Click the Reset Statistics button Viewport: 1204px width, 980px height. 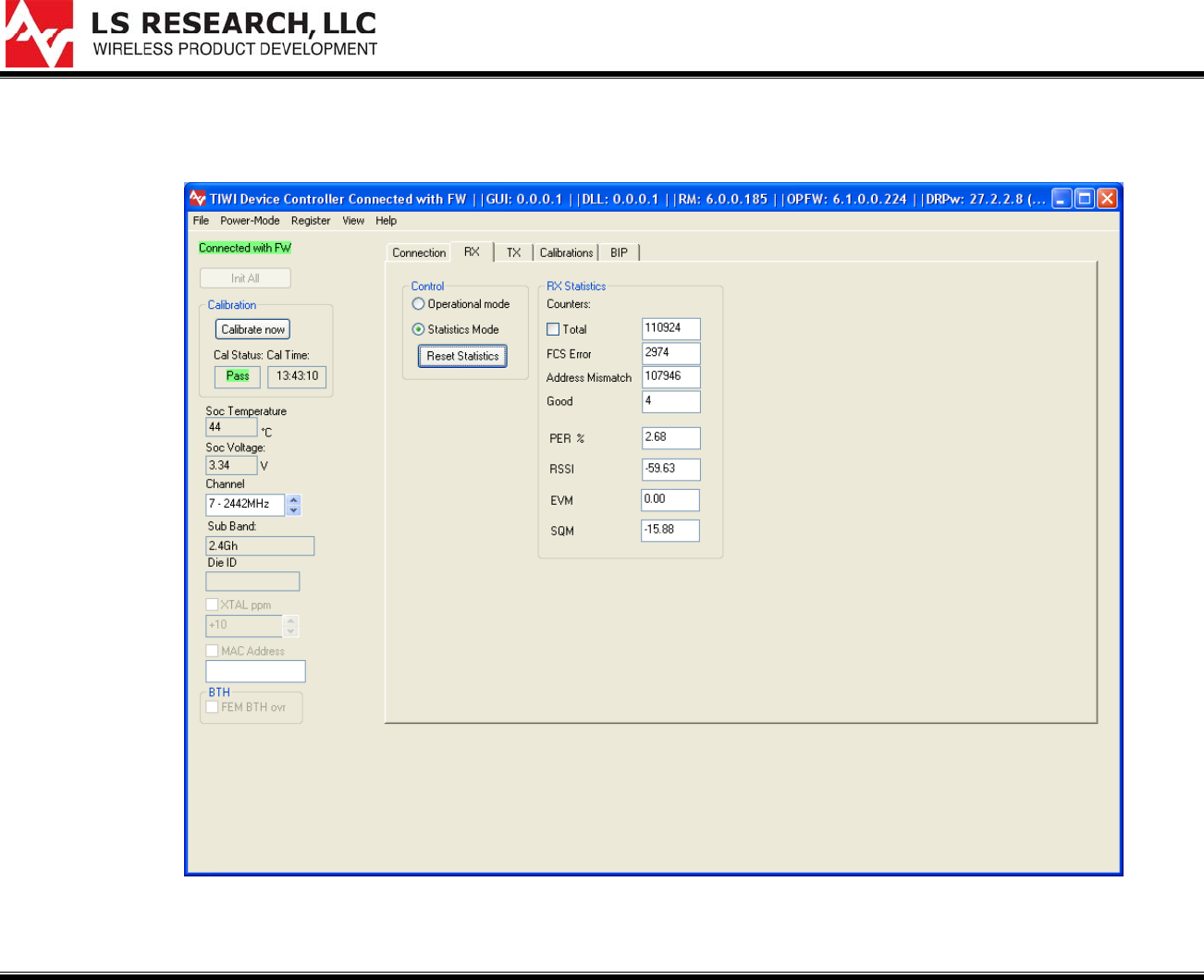click(462, 356)
